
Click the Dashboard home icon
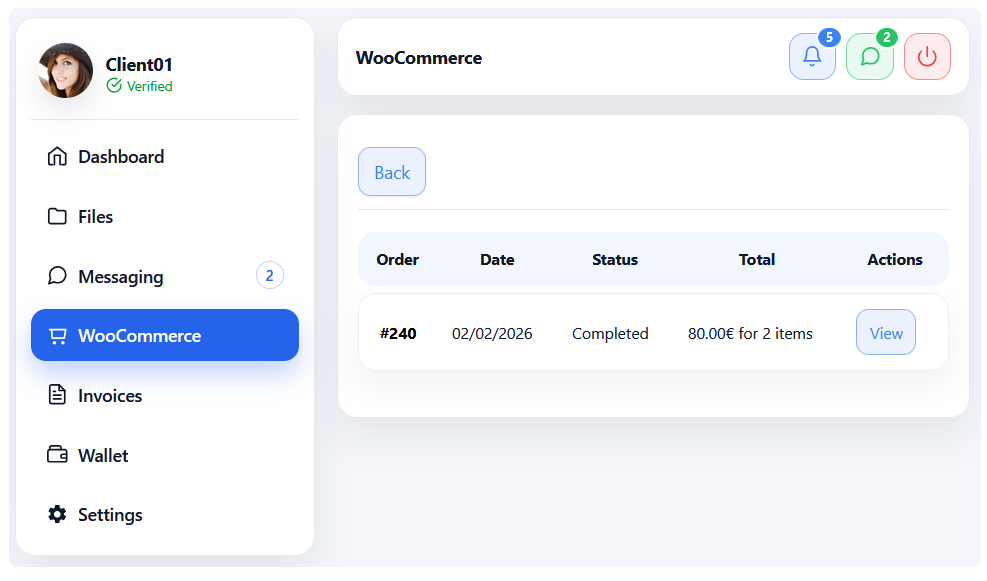point(57,157)
